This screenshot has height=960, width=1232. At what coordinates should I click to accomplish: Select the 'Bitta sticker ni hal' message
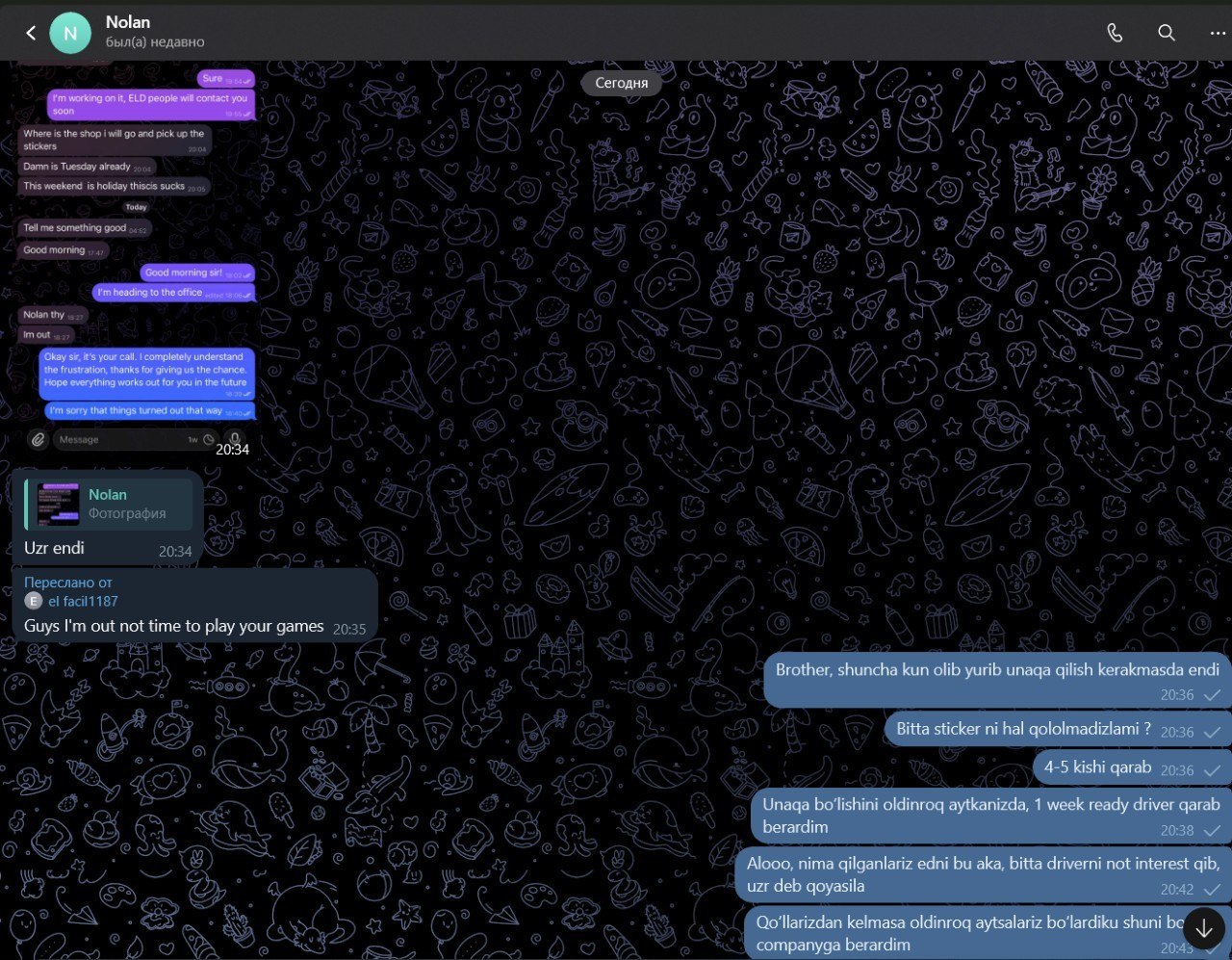click(x=1023, y=729)
